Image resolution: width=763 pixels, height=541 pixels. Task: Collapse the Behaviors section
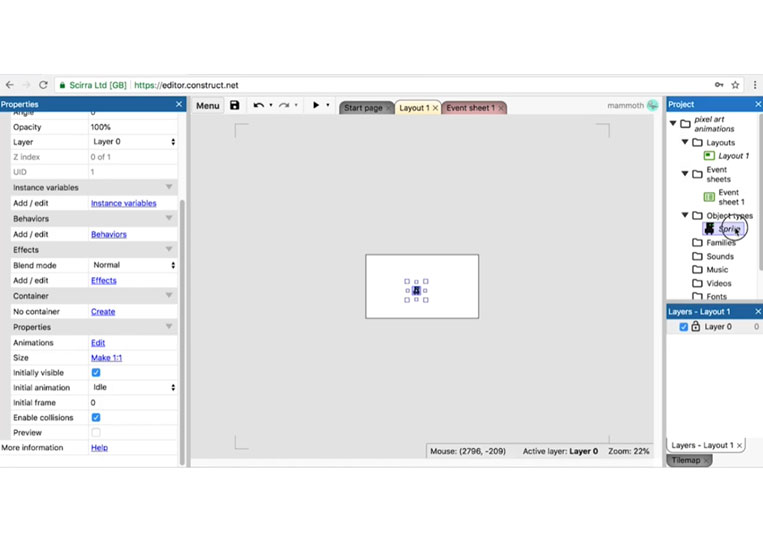(169, 218)
